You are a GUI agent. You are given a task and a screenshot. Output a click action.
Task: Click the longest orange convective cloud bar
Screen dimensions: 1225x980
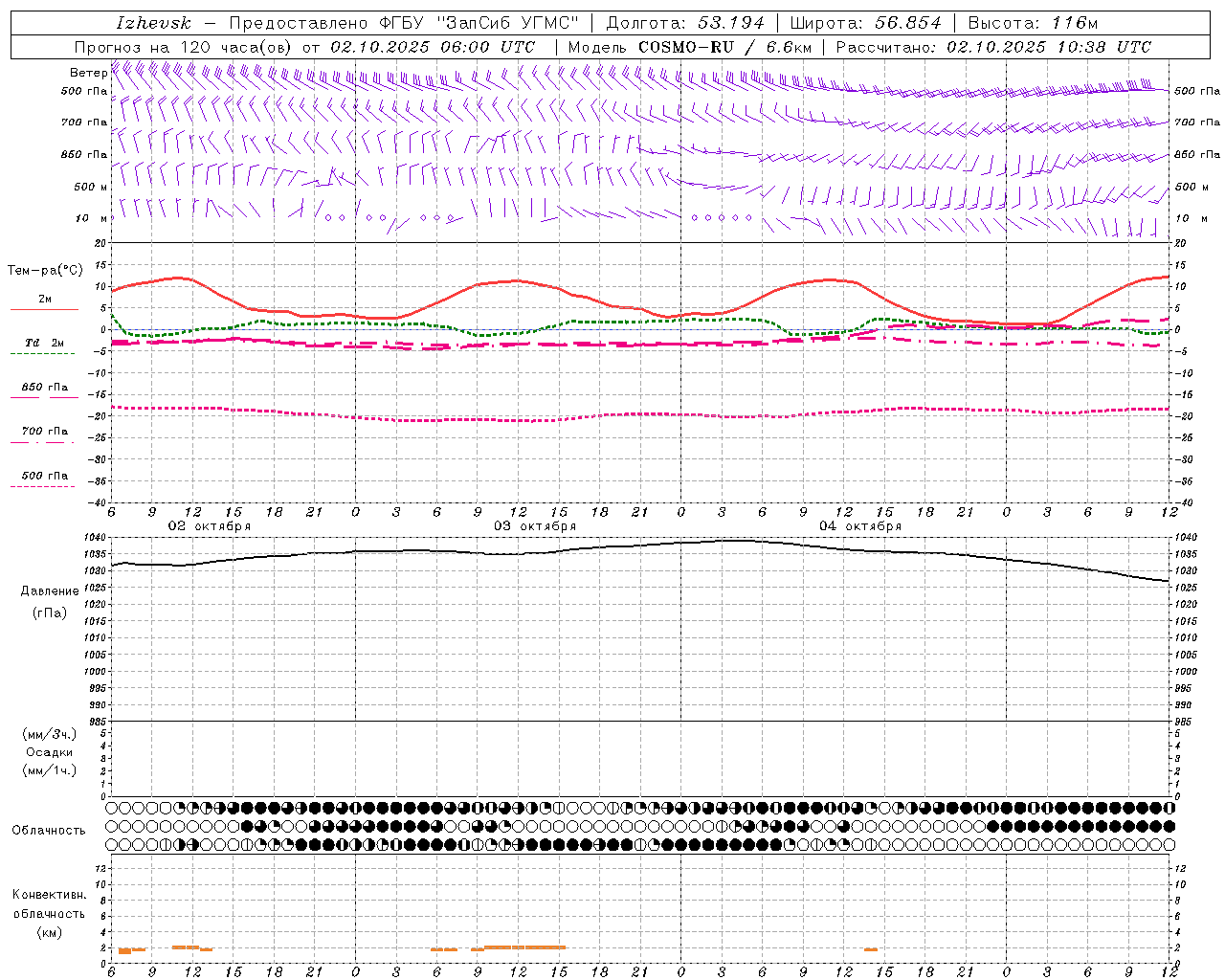[x=524, y=947]
